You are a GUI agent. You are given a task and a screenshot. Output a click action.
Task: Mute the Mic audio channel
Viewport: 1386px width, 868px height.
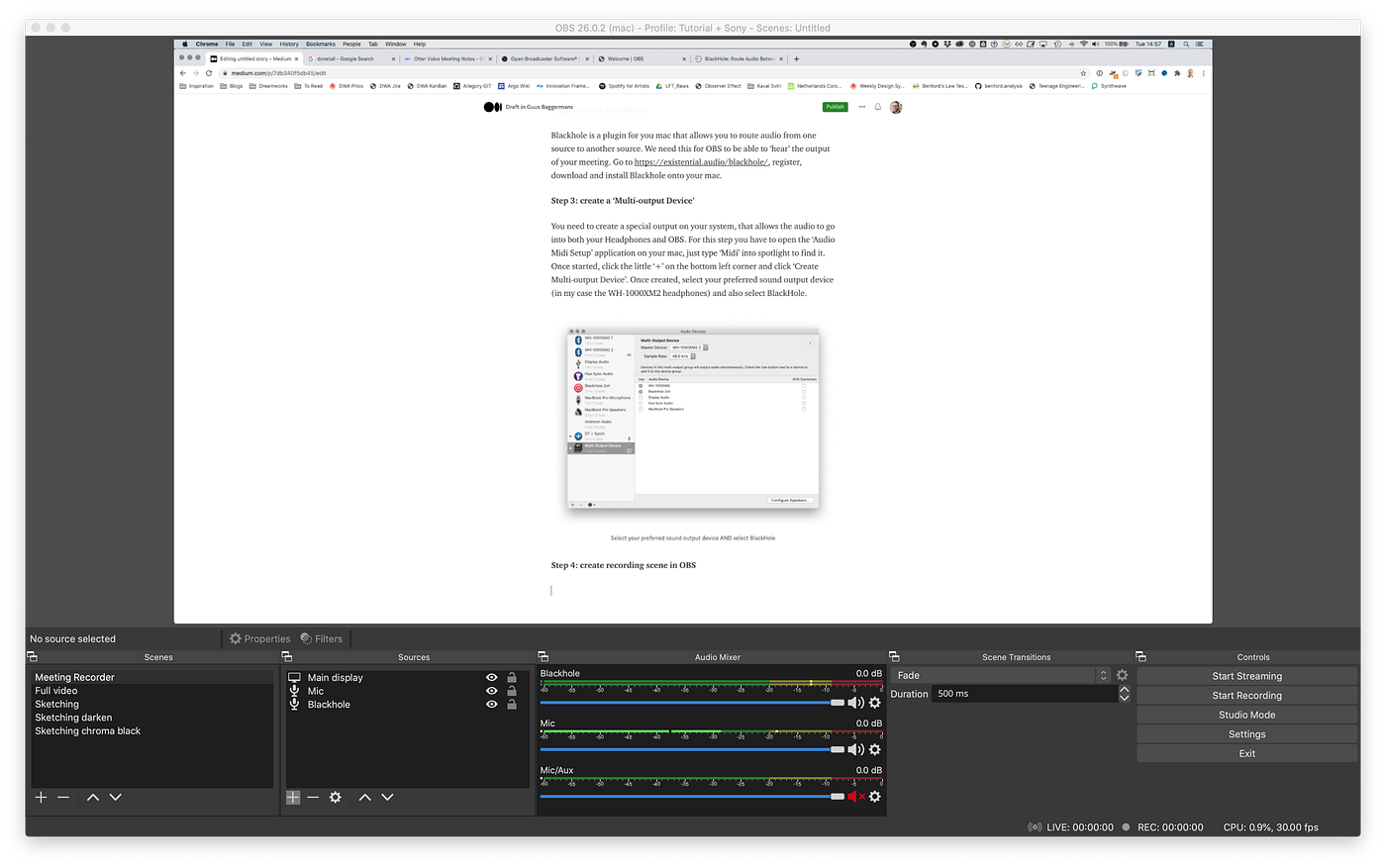pos(855,749)
